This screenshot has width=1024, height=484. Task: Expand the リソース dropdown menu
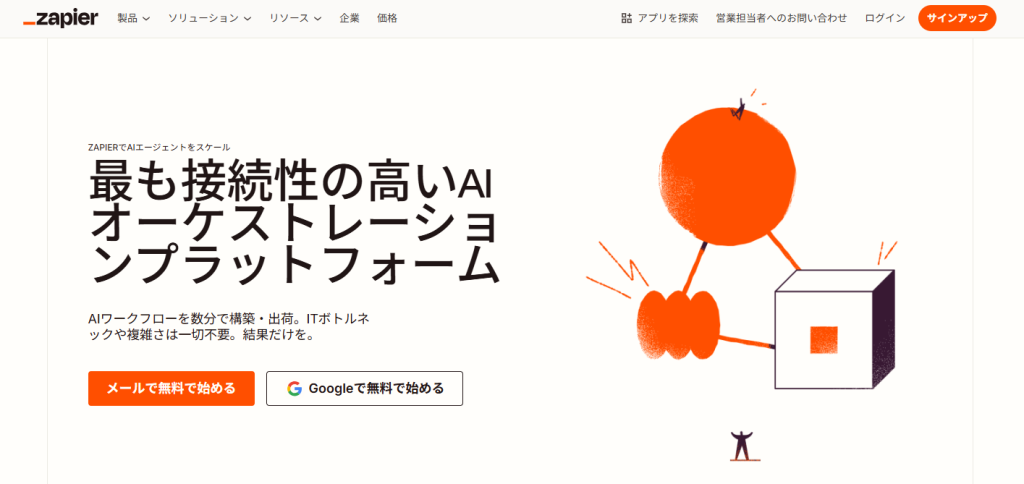point(295,18)
